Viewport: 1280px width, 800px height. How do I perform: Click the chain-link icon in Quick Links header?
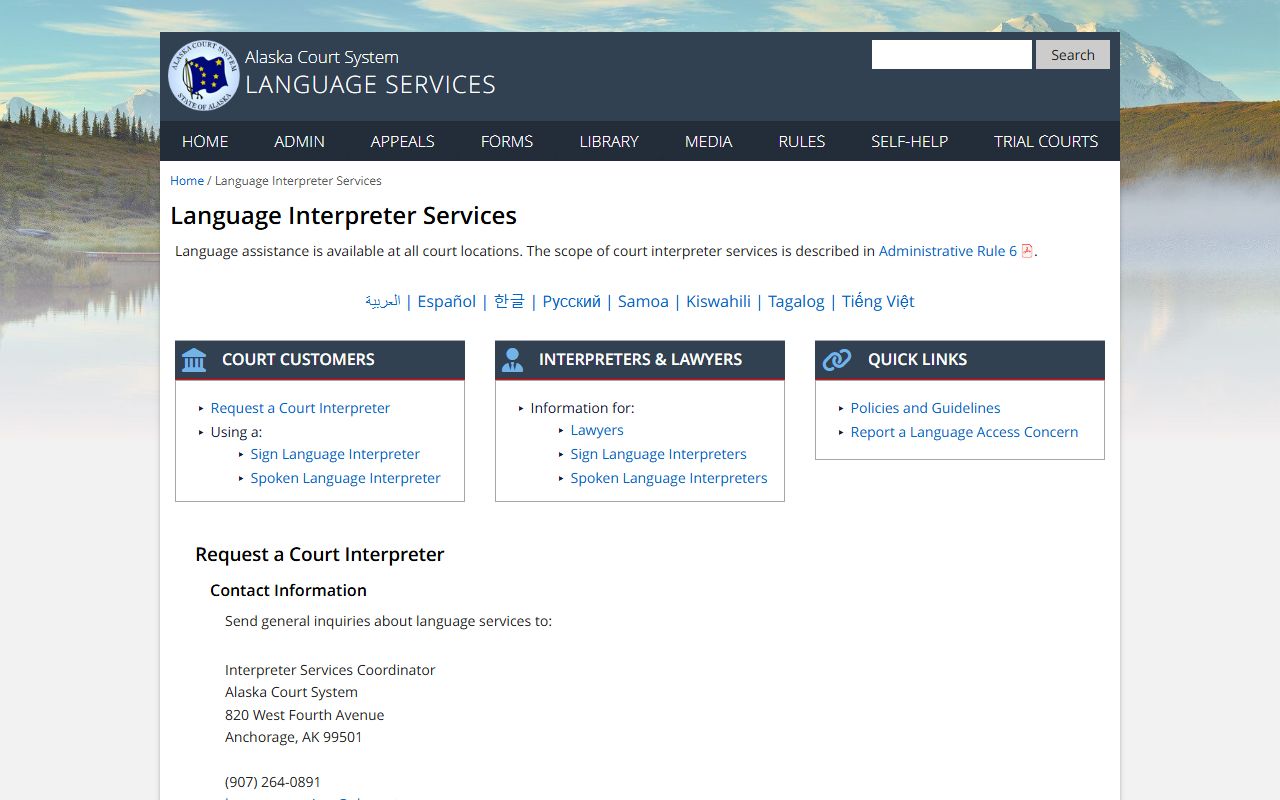(836, 360)
